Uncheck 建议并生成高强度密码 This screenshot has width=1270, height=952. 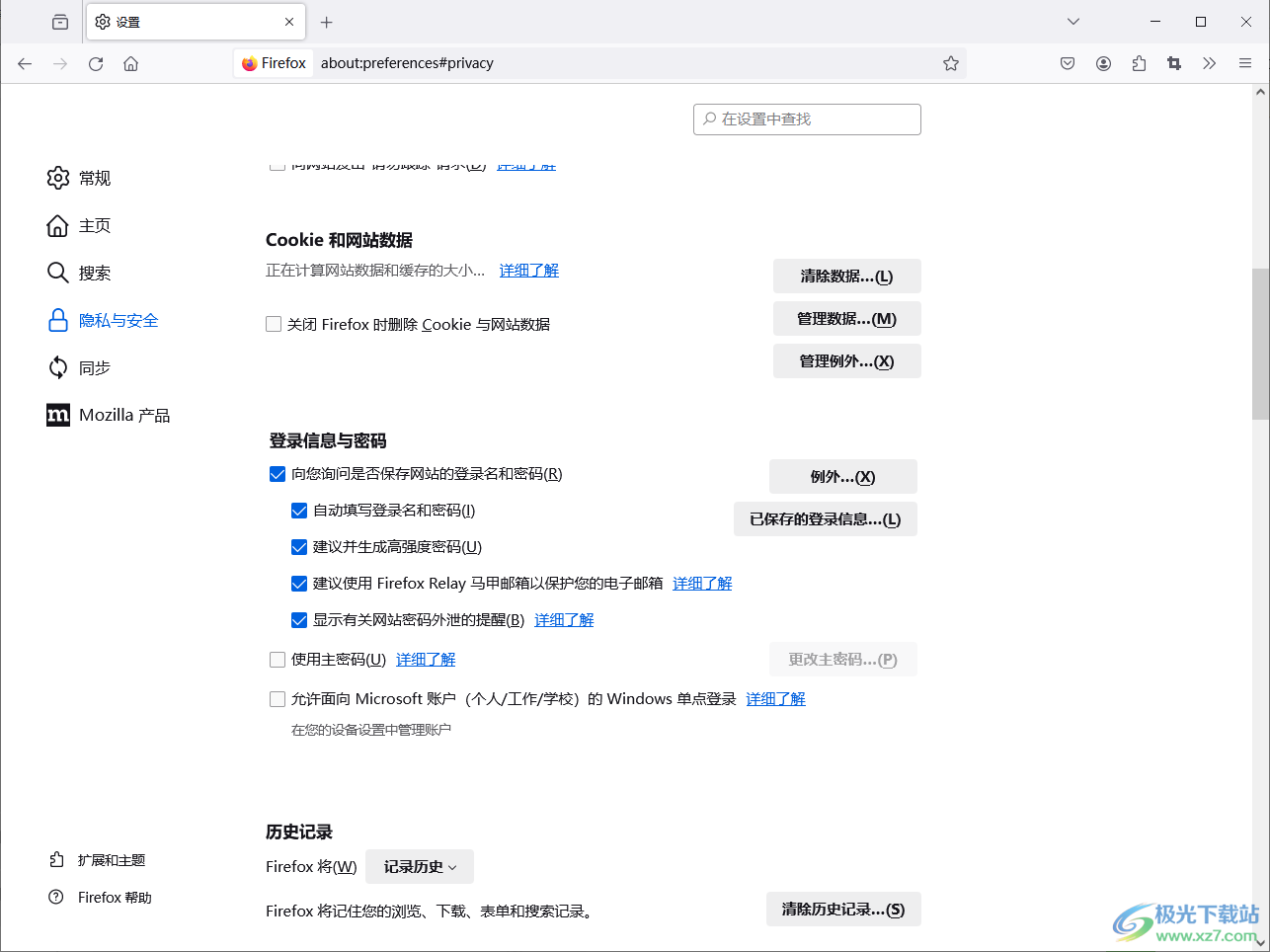pos(299,547)
